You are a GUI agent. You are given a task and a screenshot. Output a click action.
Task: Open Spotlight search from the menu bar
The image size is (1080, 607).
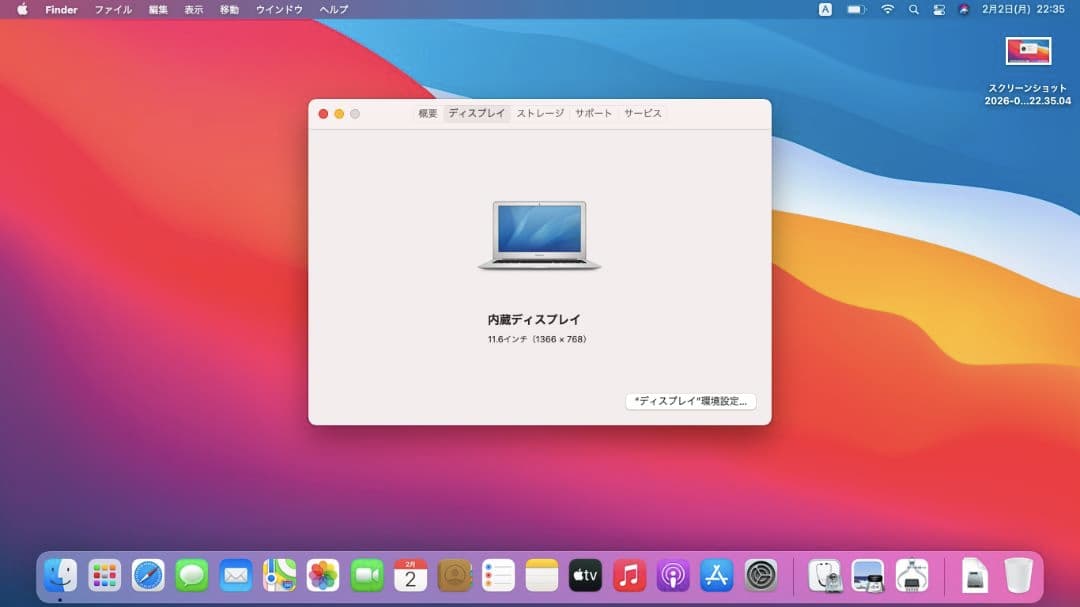[913, 9]
